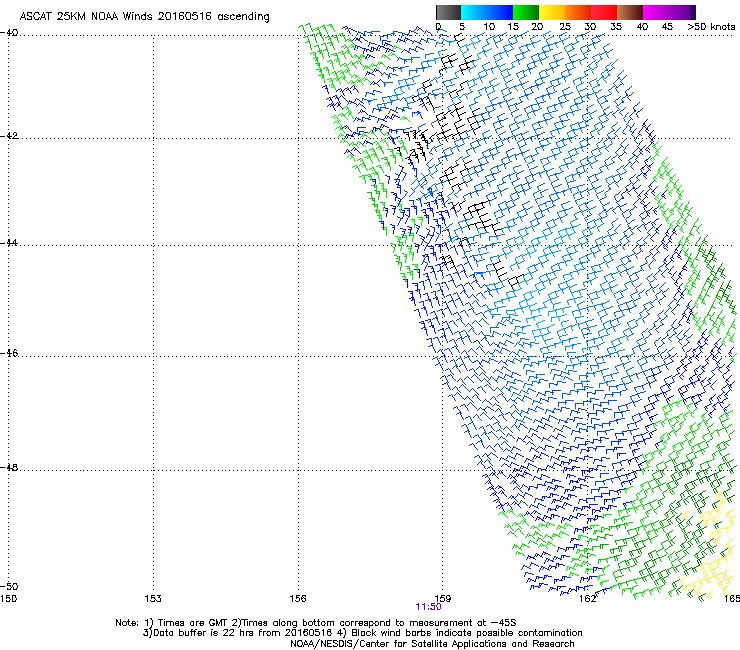Viewport: 740px width, 650px height.
Task: Click the '165' longitude axis label
Action: (x=732, y=599)
